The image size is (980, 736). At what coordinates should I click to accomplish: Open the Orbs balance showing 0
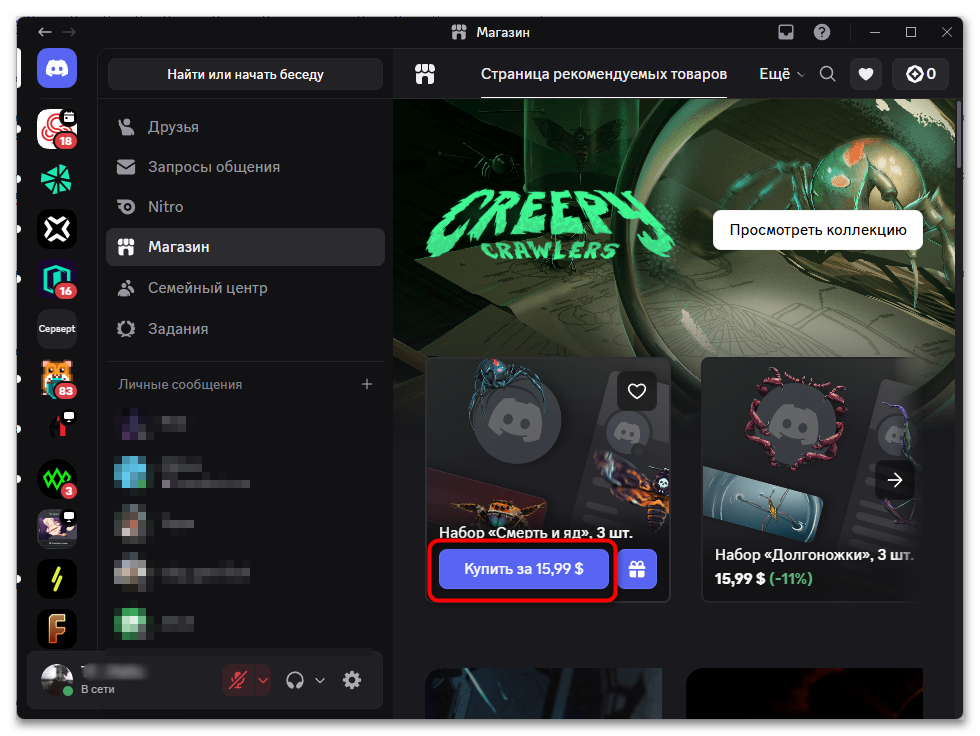(921, 74)
